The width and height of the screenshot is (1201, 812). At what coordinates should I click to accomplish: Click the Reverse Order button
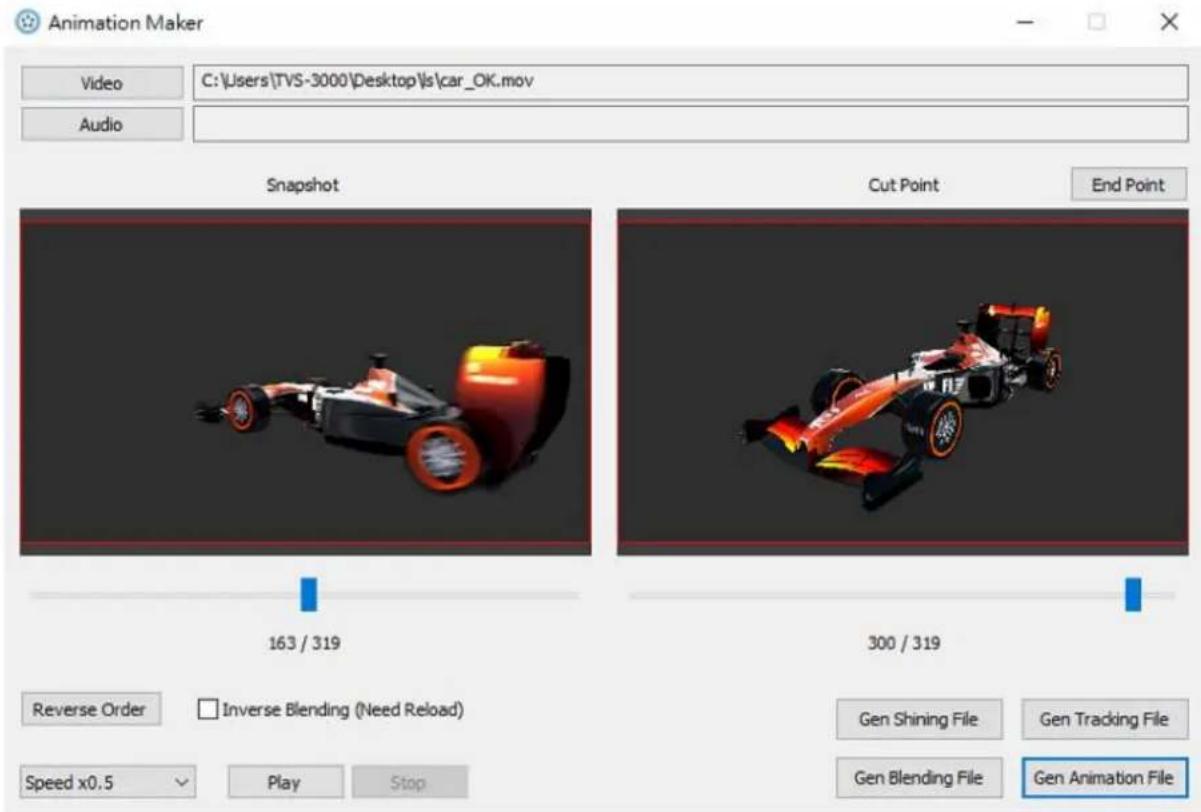[x=90, y=710]
